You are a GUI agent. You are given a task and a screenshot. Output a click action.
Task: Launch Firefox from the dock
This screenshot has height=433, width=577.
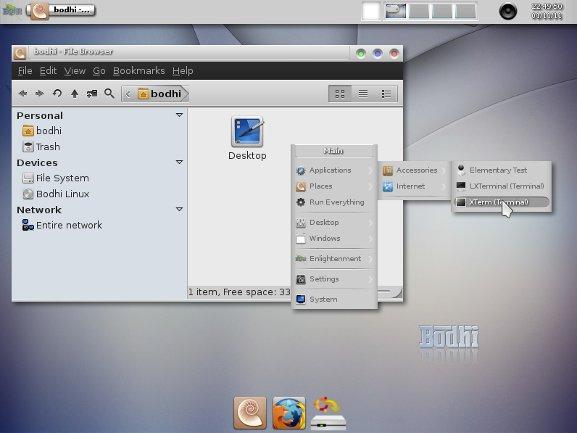click(289, 413)
